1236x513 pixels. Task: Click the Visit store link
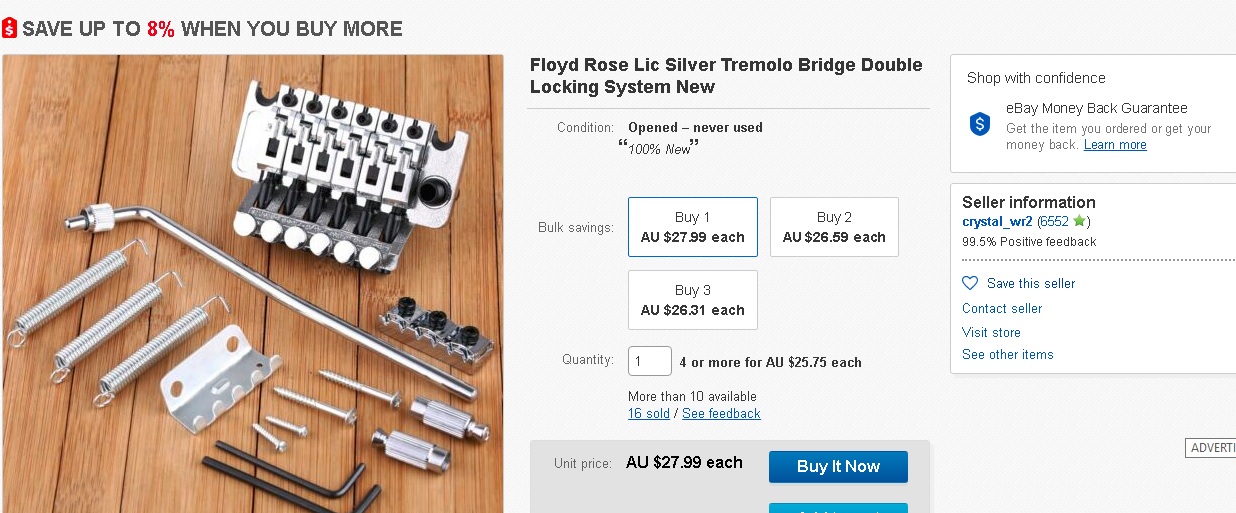pos(991,332)
